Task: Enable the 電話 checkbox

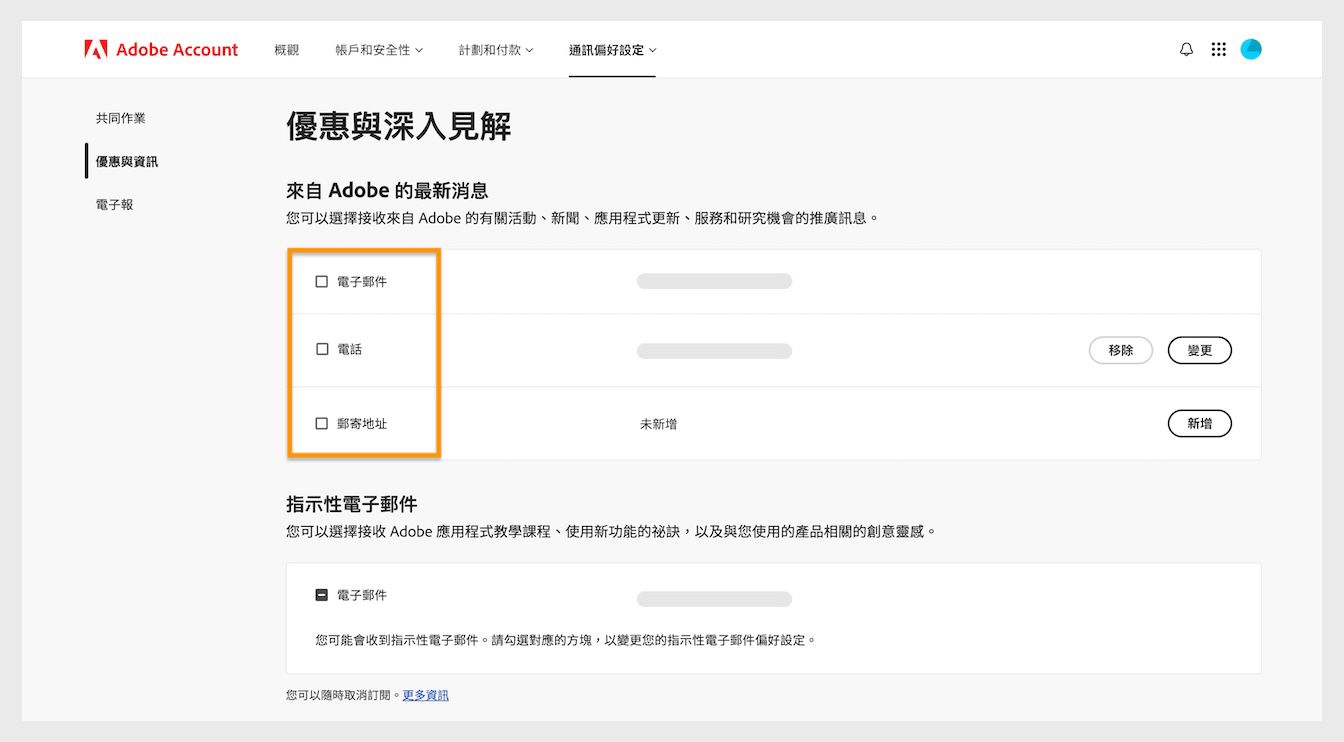Action: [x=321, y=349]
